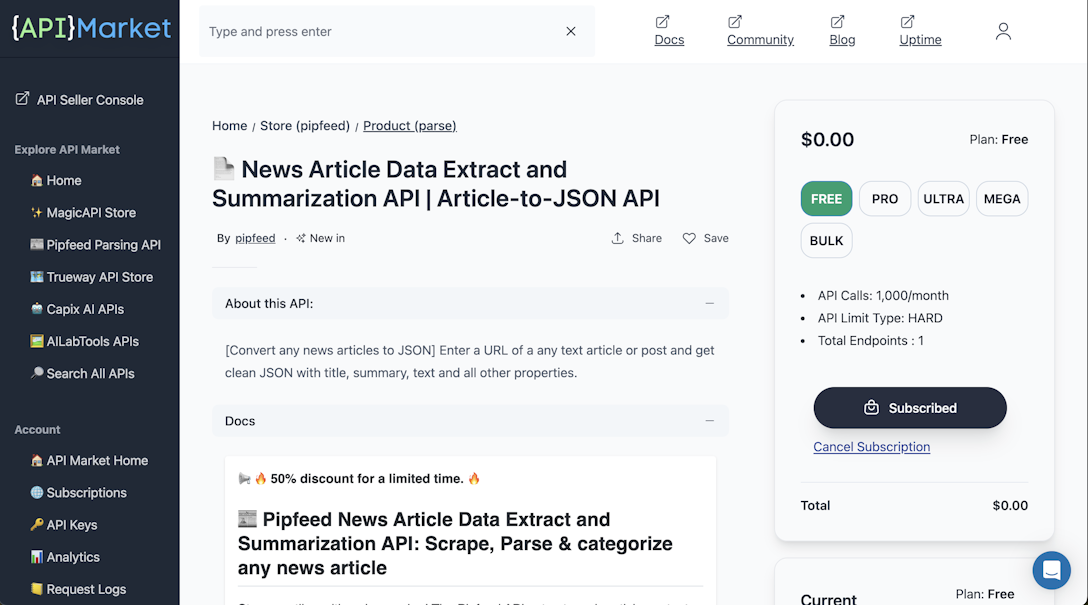This screenshot has height=605, width=1088.
Task: Select the PRO plan
Action: click(x=885, y=198)
